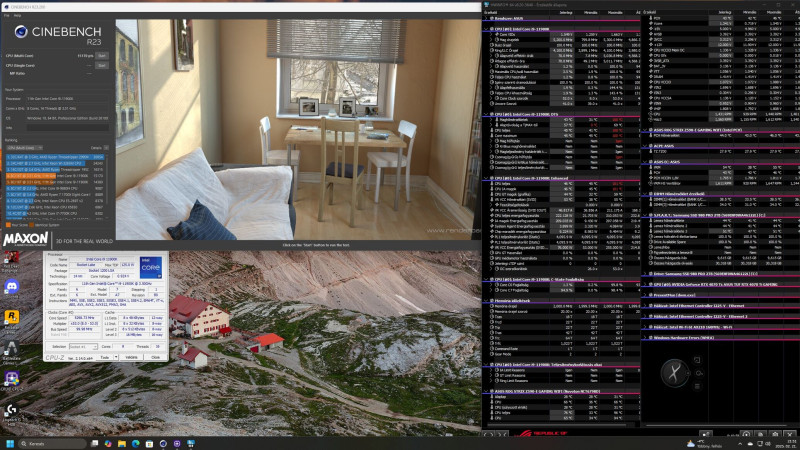800x450 pixels.
Task: Open the File menu in Cinebench
Action: coord(6,15)
